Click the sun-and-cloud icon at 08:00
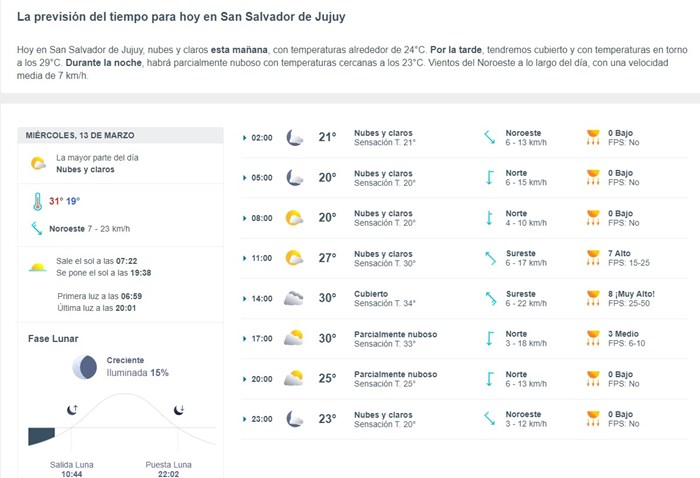Image resolution: width=700 pixels, height=478 pixels. (294, 218)
